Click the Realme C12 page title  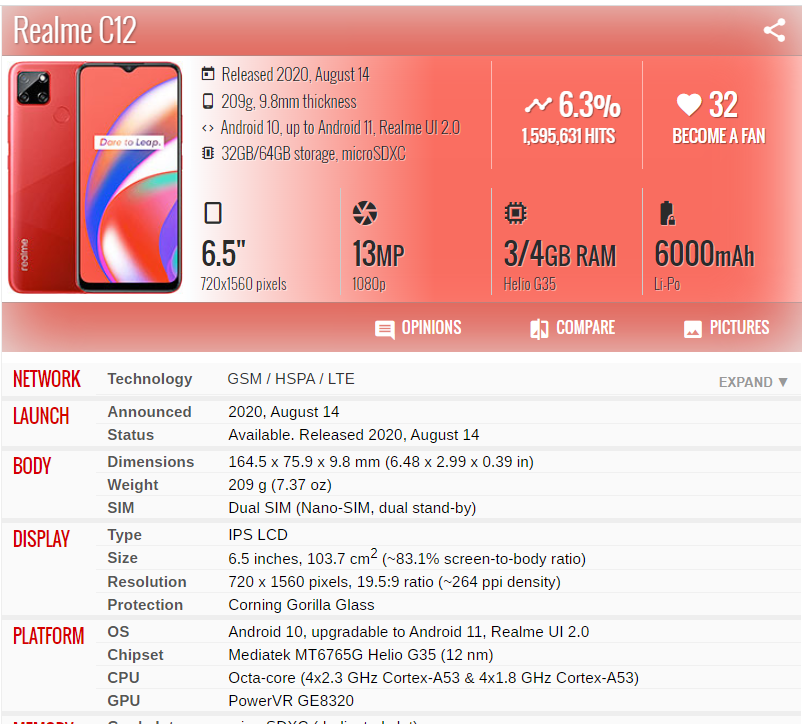(x=75, y=30)
